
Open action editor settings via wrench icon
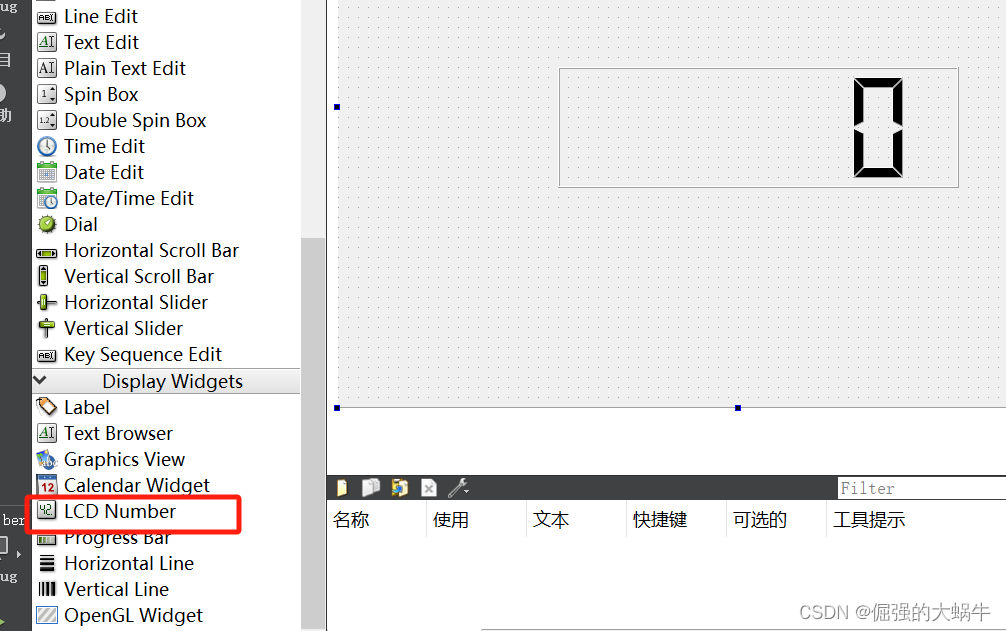pyautogui.click(x=458, y=487)
